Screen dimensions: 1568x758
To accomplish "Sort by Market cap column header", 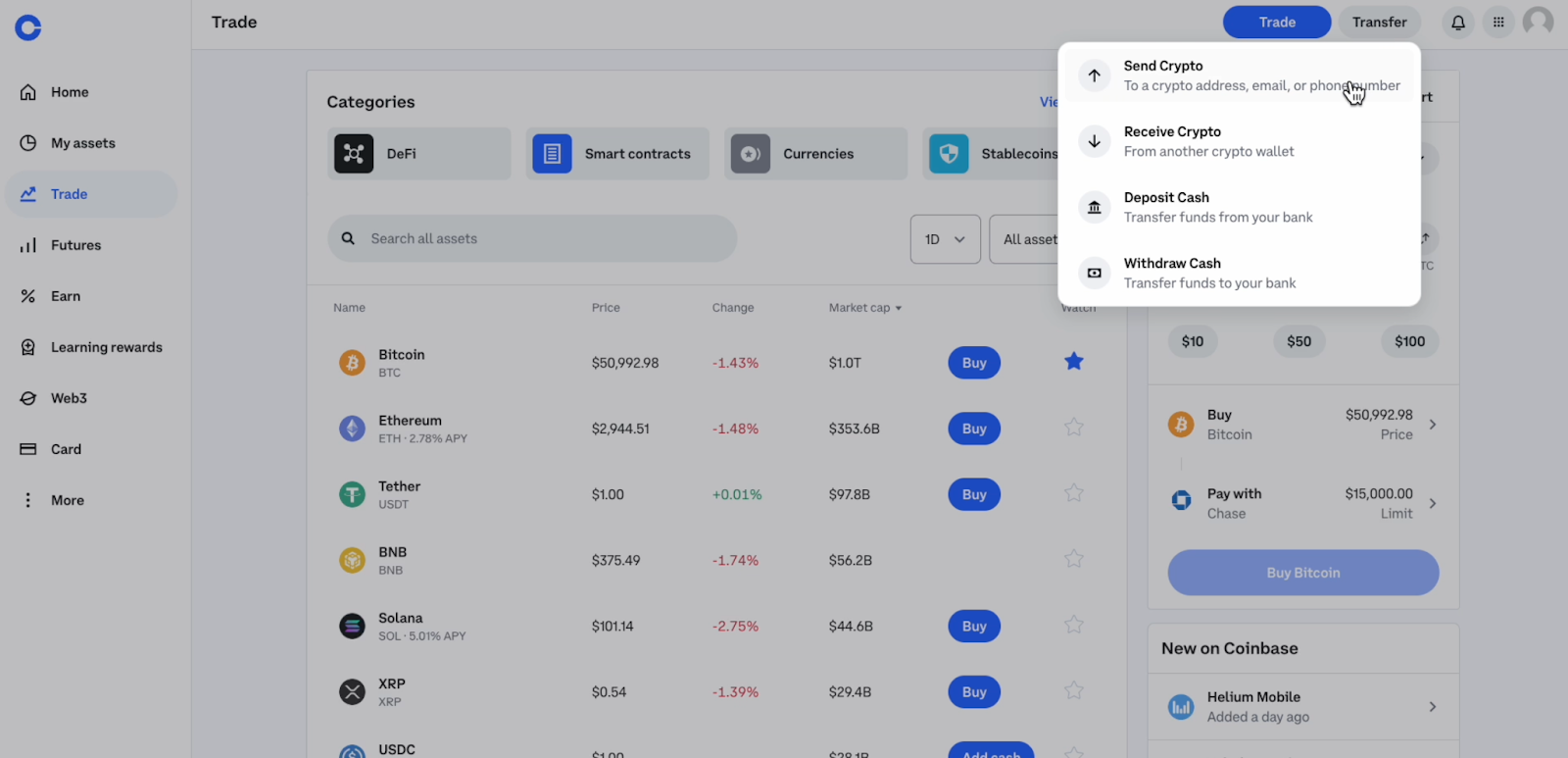I will pos(864,308).
